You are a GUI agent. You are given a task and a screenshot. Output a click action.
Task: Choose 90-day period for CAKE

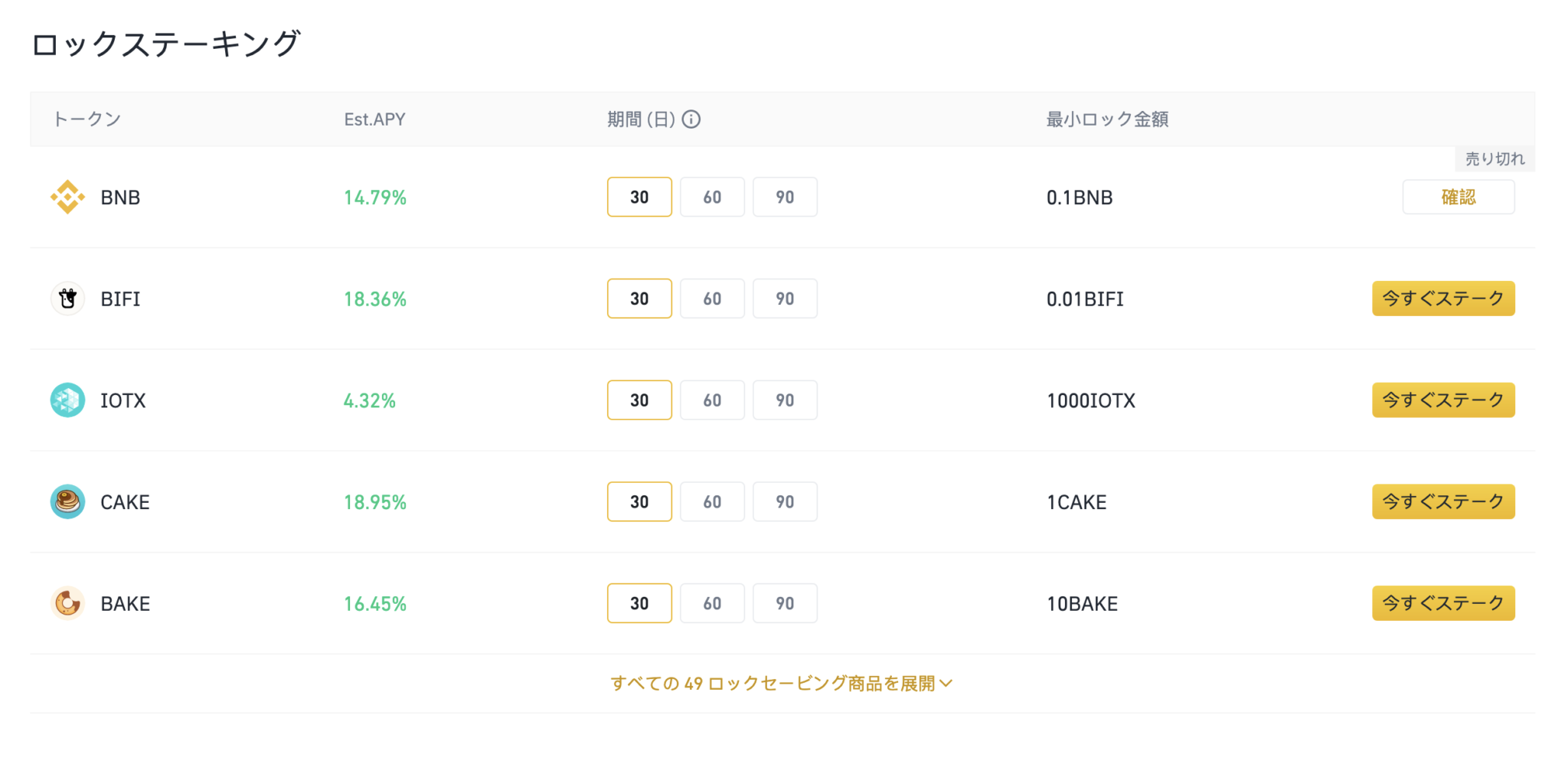(x=785, y=502)
